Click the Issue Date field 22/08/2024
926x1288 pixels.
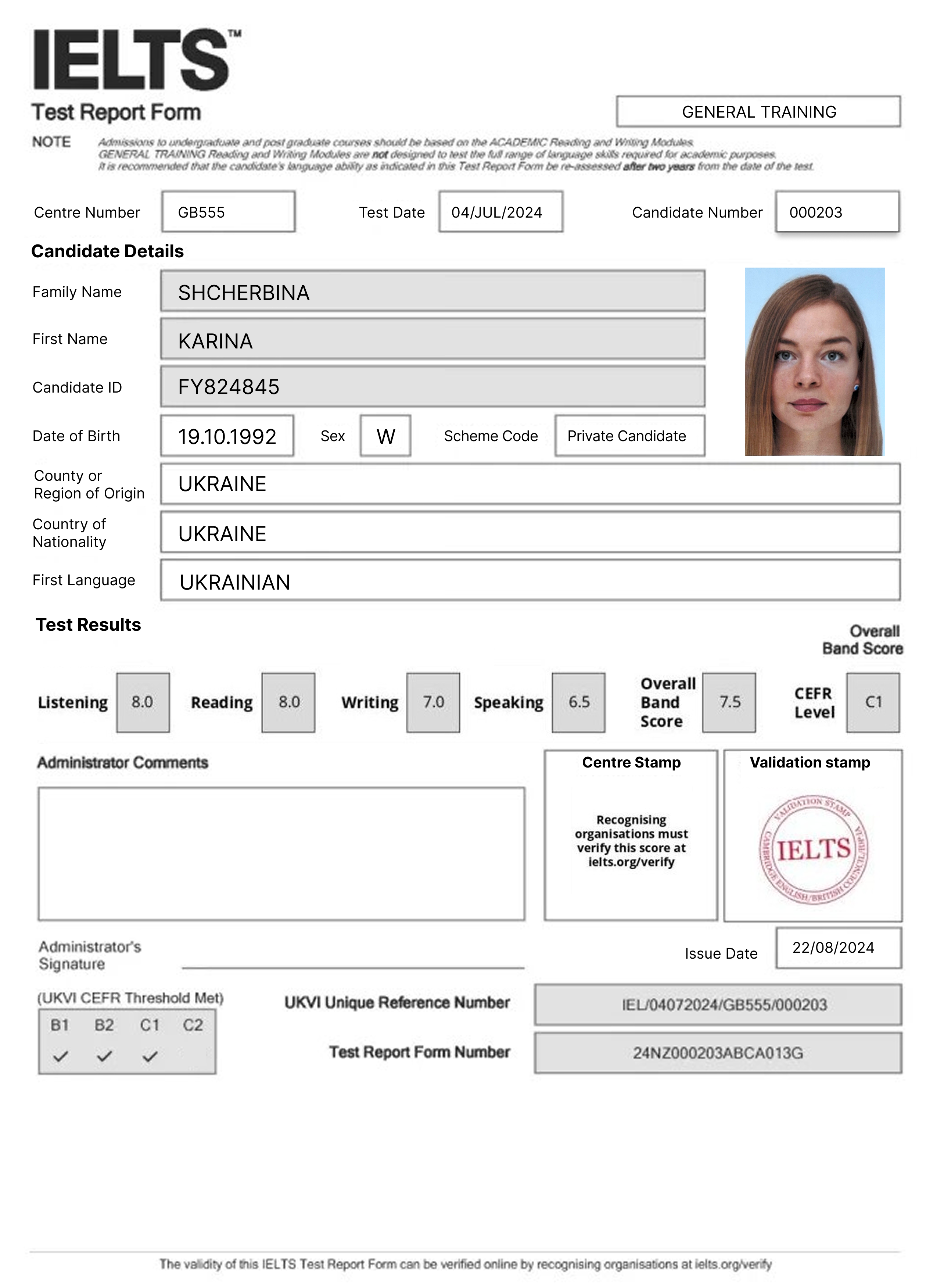click(838, 948)
